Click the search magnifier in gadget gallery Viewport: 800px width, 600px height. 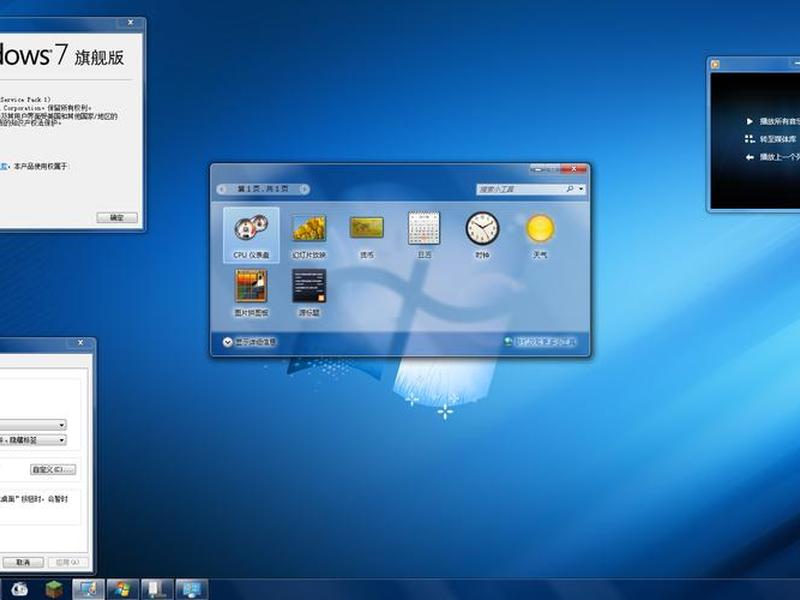pos(570,189)
